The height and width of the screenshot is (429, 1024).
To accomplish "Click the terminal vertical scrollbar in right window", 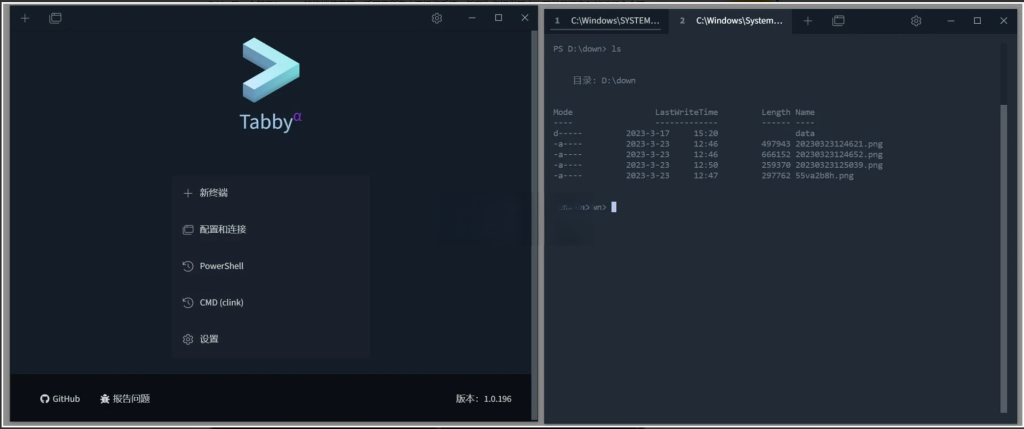I will (x=1004, y=258).
